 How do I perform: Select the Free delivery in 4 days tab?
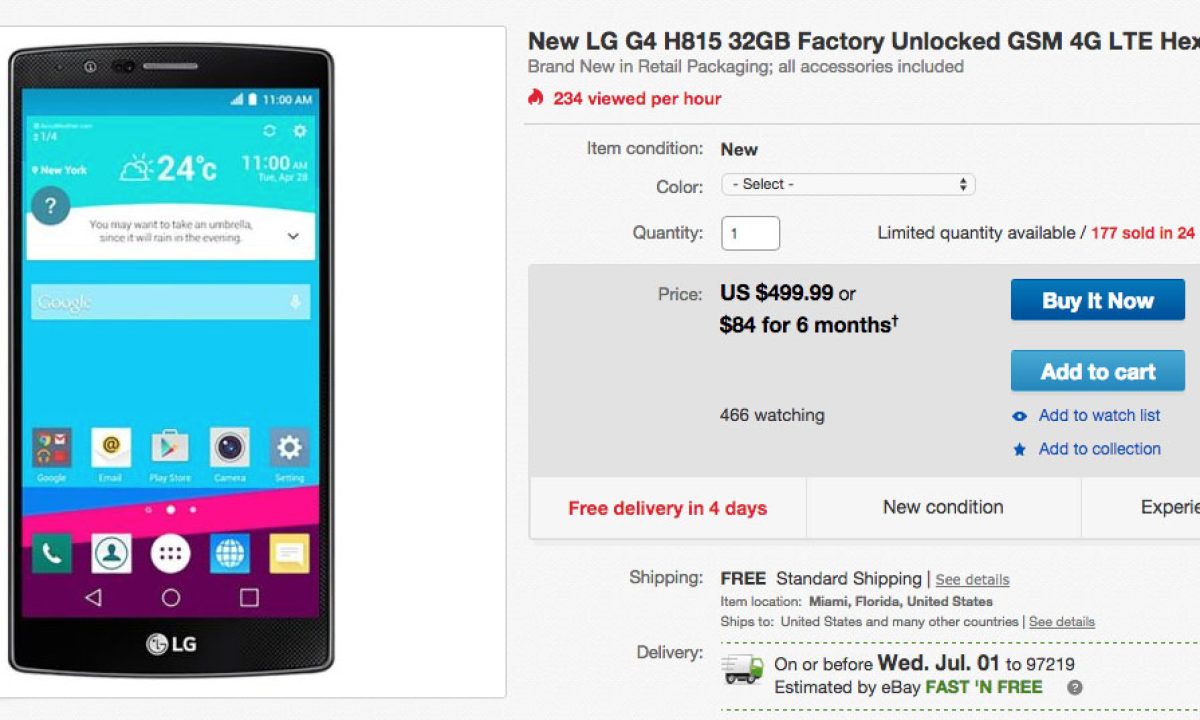(x=668, y=508)
